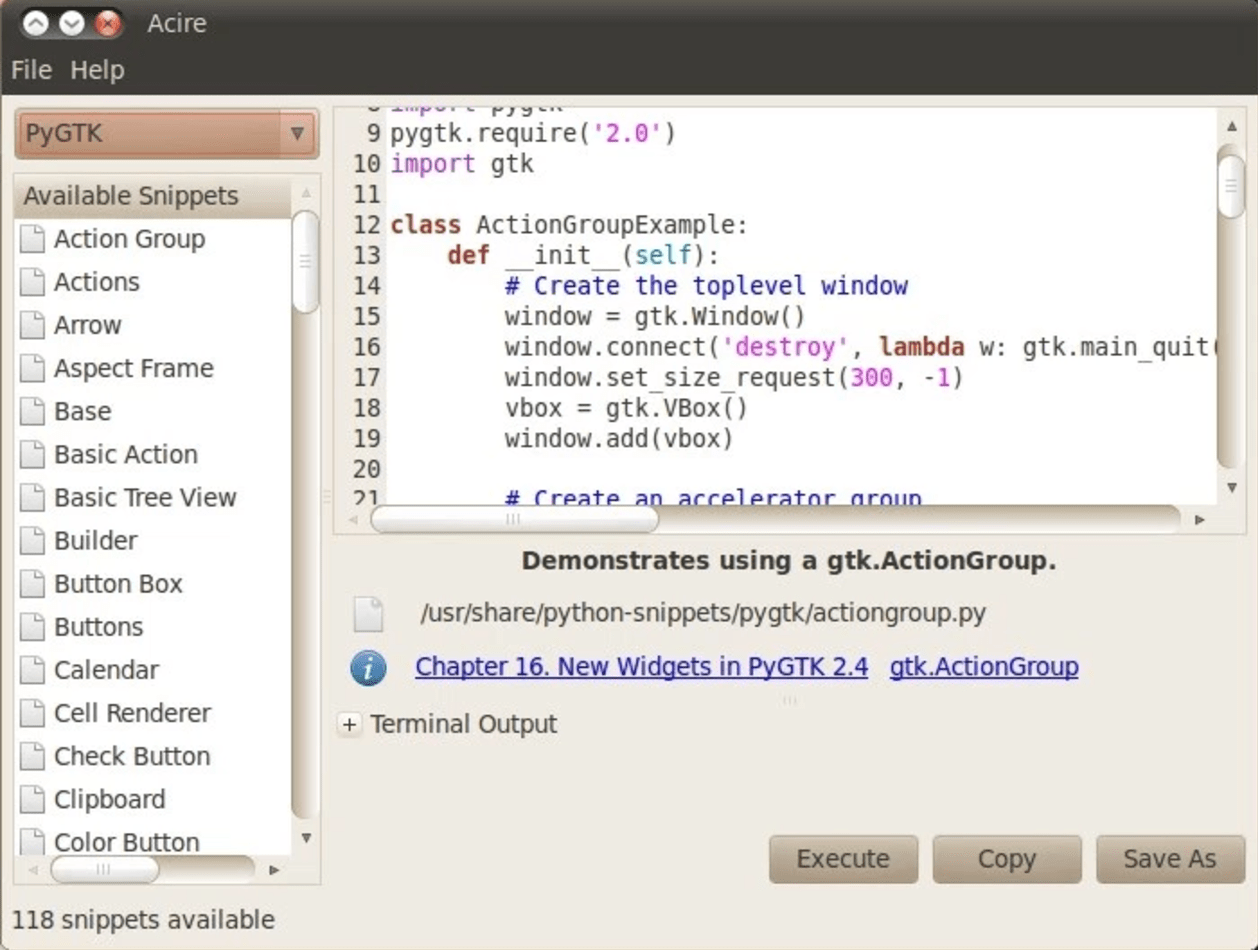
Task: Click the file icon beside Button Box
Action: click(x=33, y=583)
